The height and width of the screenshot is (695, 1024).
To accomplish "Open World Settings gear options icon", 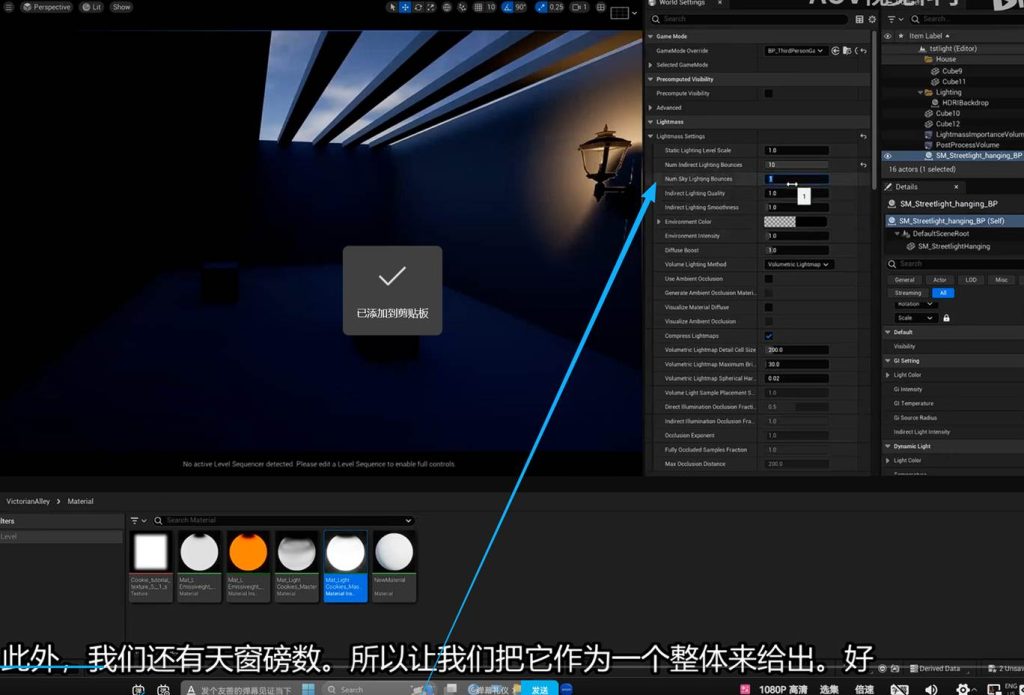I will click(x=871, y=19).
